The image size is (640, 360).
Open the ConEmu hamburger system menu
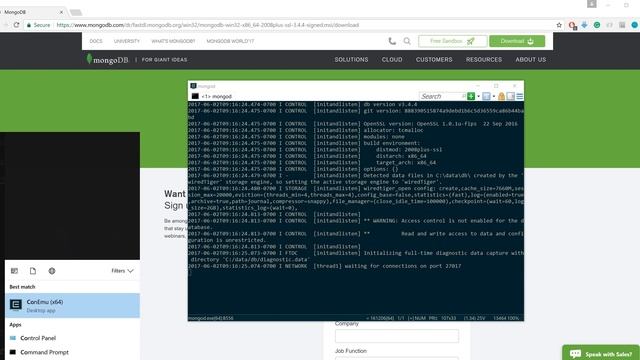pyautogui.click(x=520, y=96)
